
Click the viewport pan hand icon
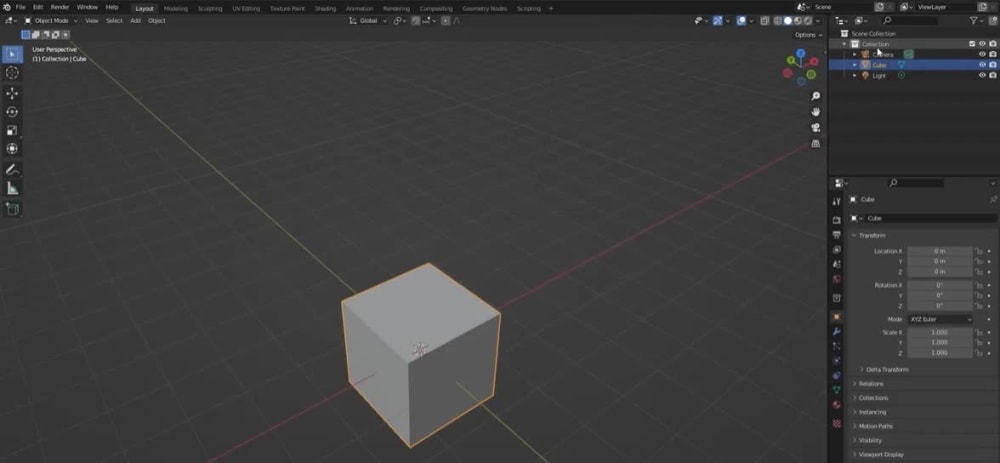coord(815,112)
